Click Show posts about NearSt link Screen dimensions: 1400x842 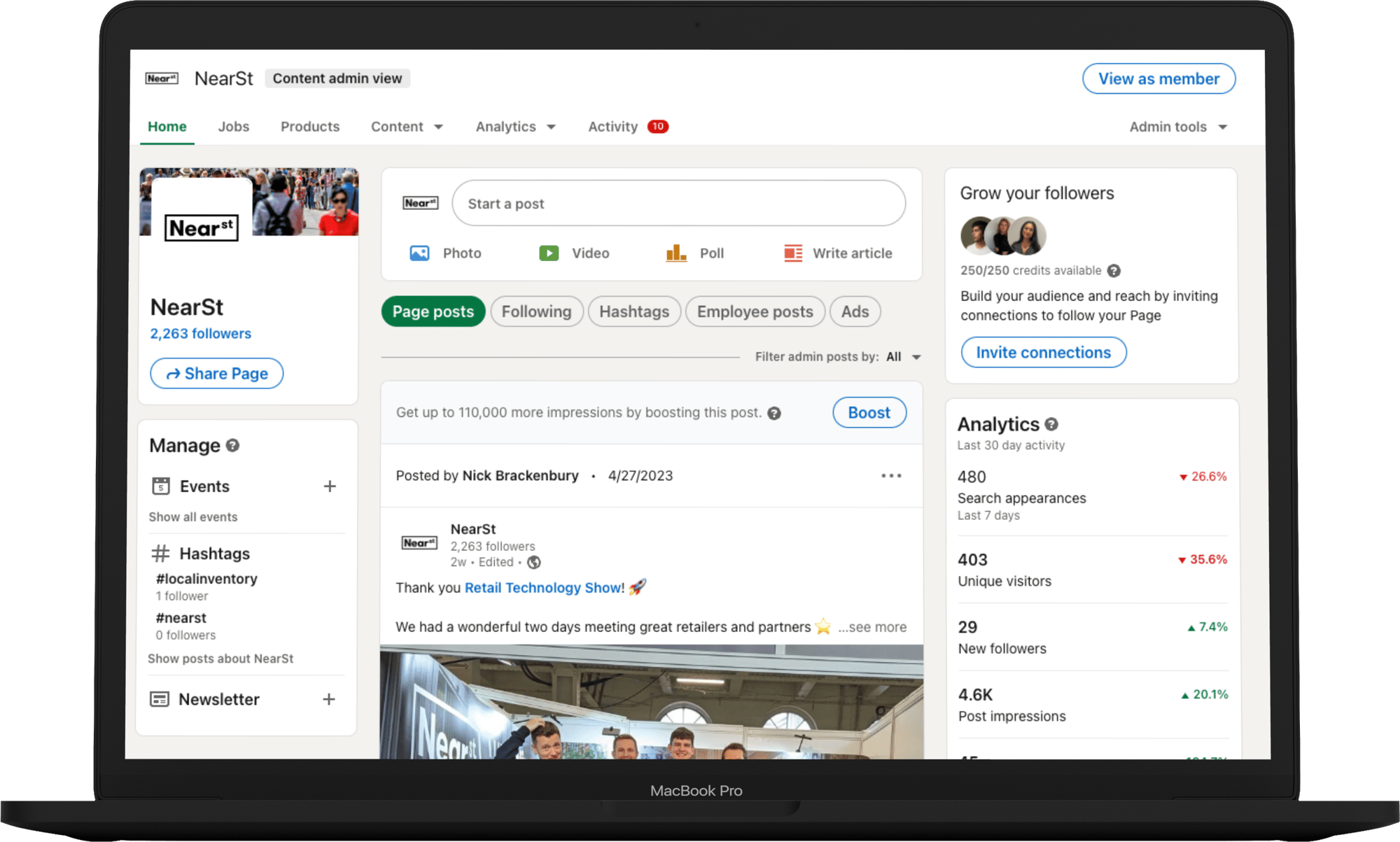220,659
